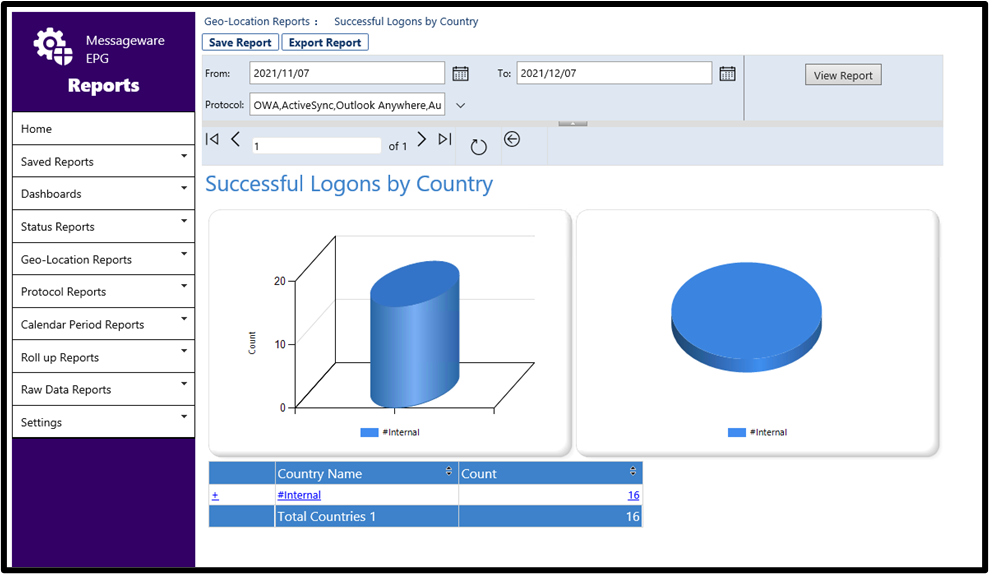Open the To date calendar picker
Viewport: 989px width, 574px height.
[727, 73]
